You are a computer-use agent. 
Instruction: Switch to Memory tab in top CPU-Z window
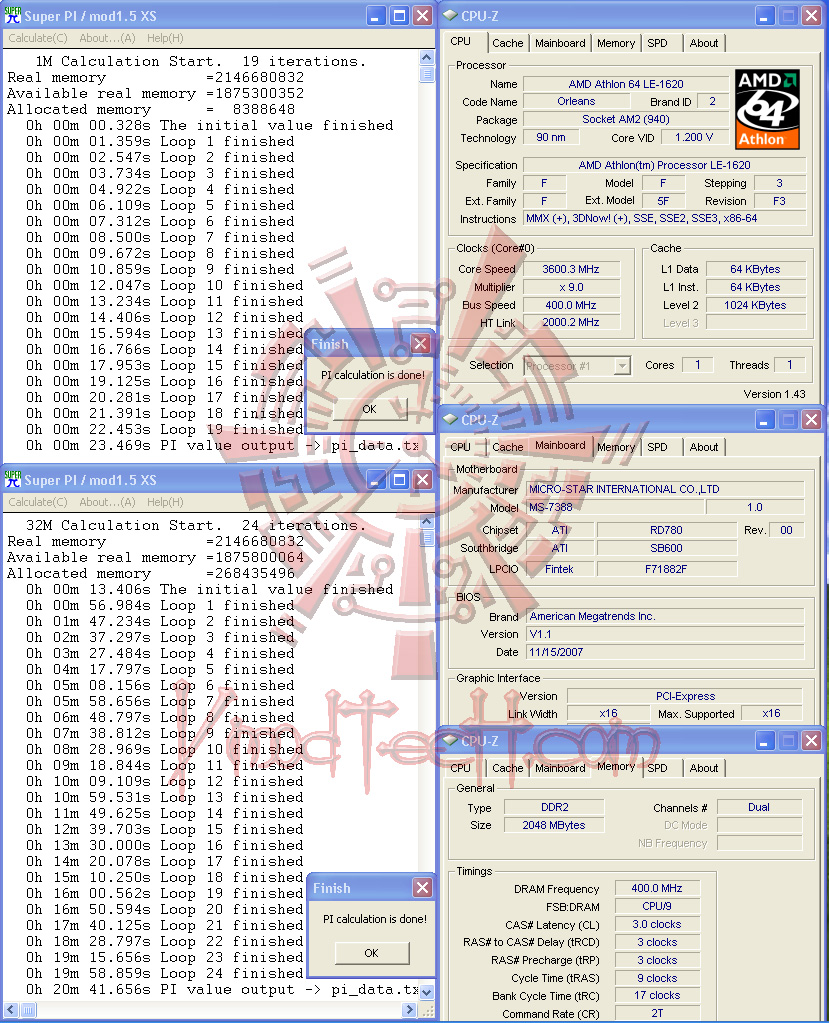616,43
